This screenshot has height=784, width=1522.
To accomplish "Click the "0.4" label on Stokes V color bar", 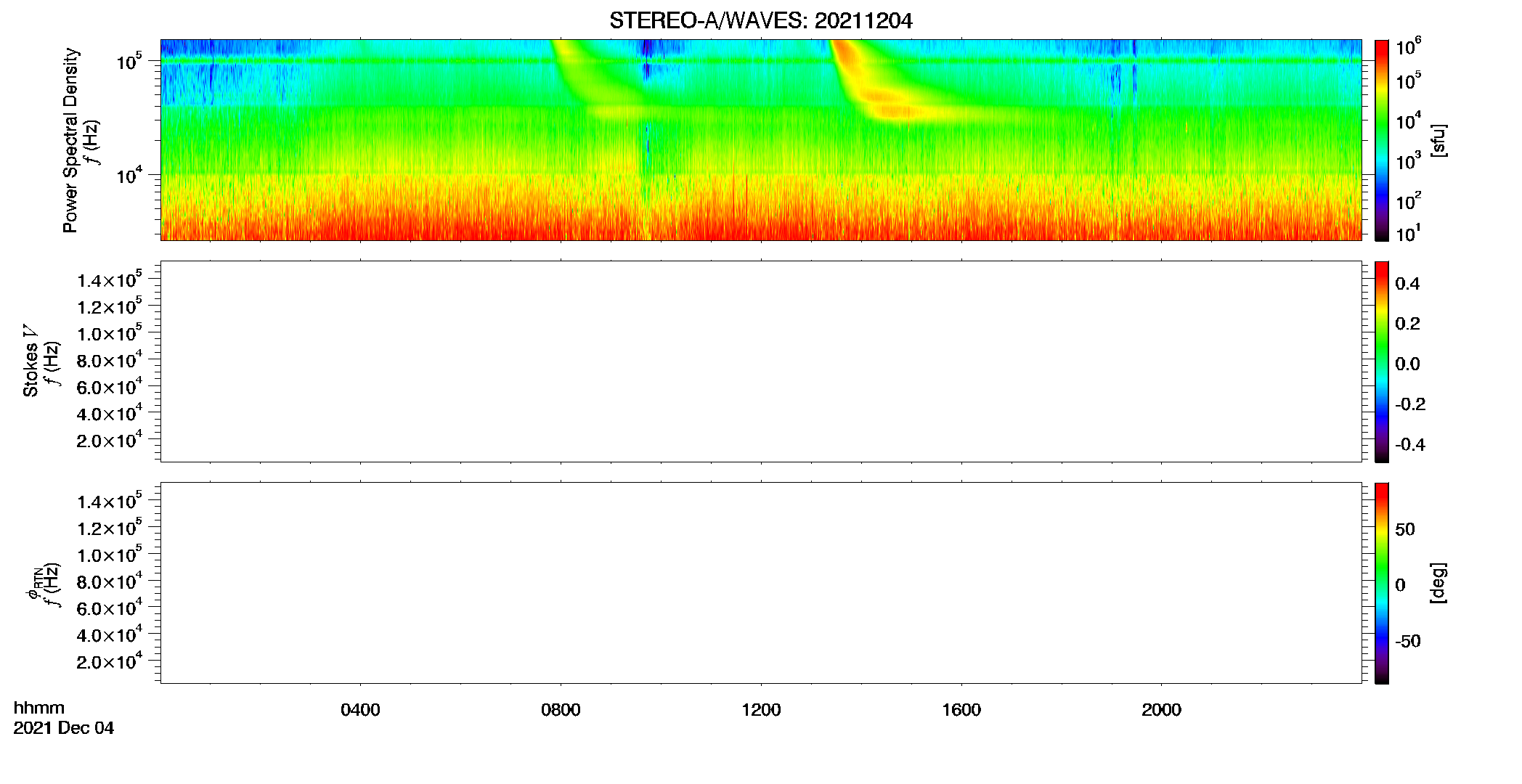I will tap(1407, 284).
